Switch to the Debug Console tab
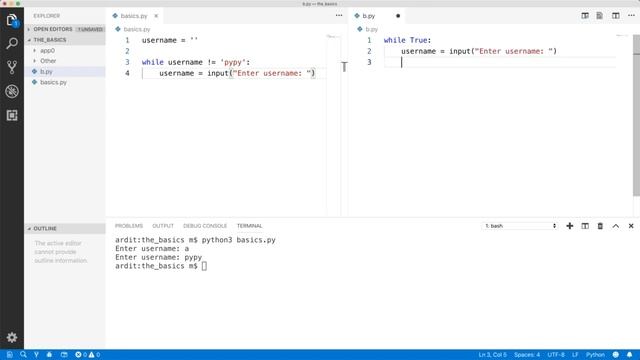640x360 pixels. (x=205, y=226)
